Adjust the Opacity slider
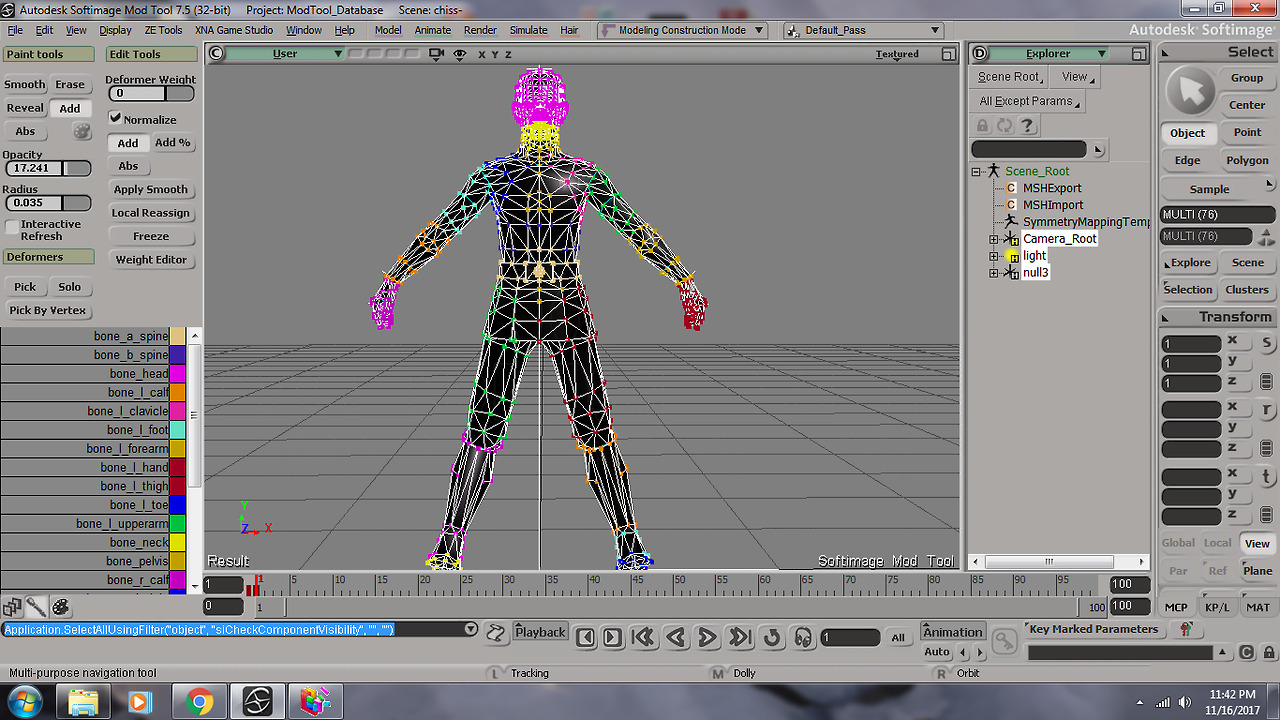The image size is (1280, 720). pyautogui.click(x=47, y=168)
